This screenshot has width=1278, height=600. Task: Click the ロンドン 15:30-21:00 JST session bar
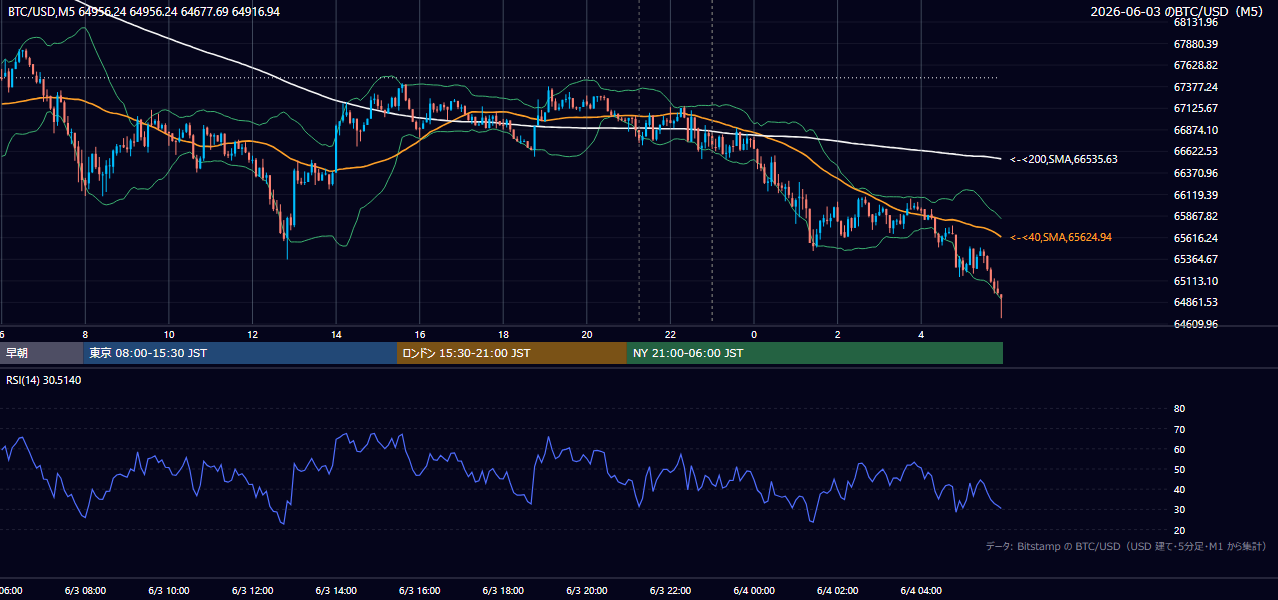click(x=512, y=353)
